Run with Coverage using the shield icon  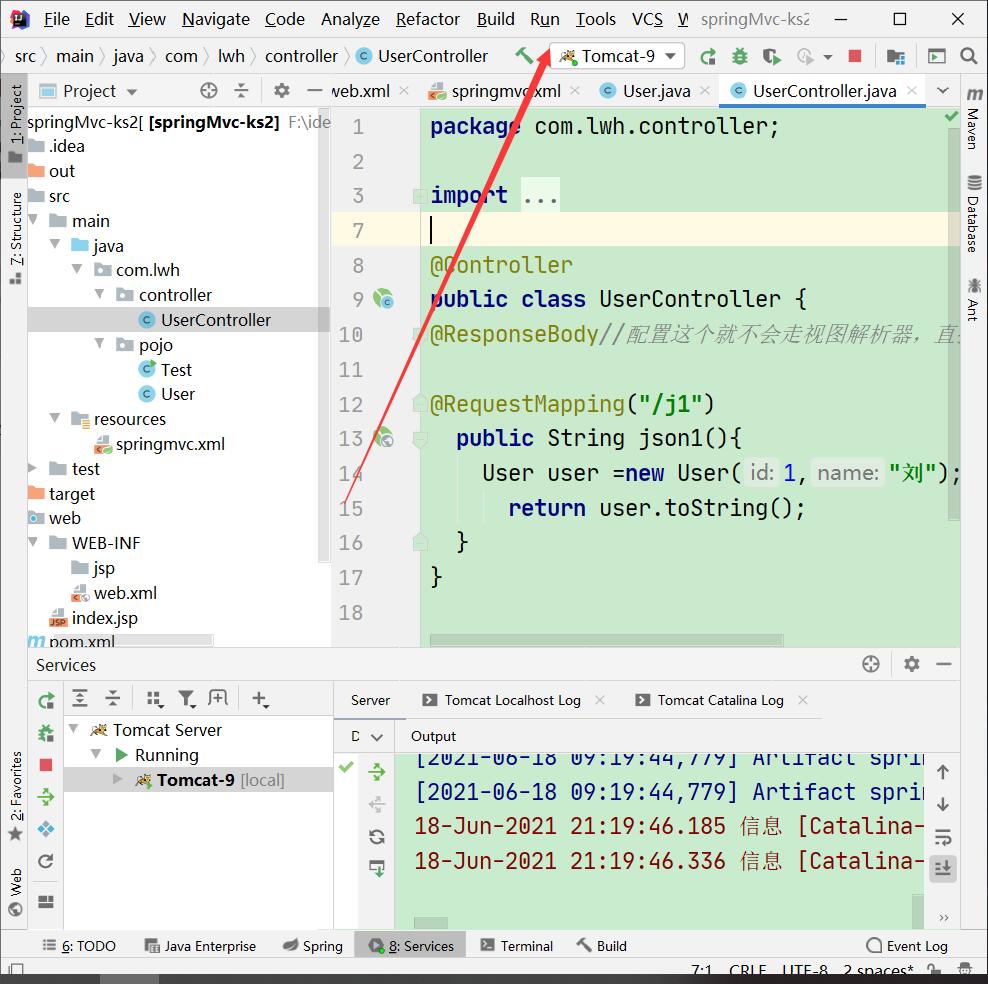771,56
